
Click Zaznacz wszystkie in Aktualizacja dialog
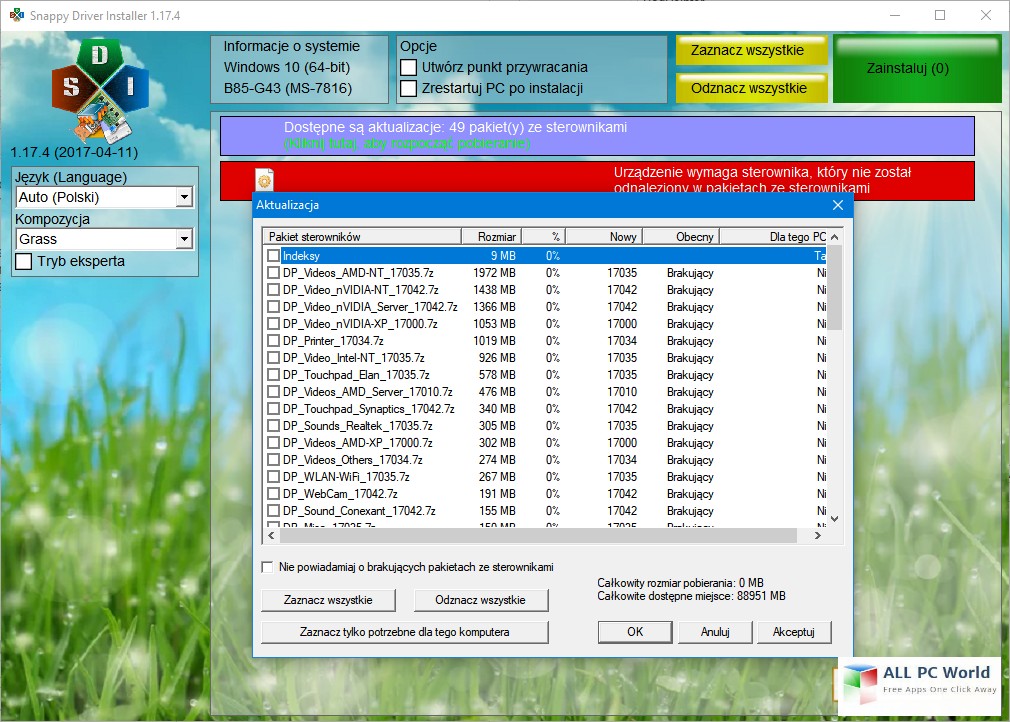click(x=329, y=600)
